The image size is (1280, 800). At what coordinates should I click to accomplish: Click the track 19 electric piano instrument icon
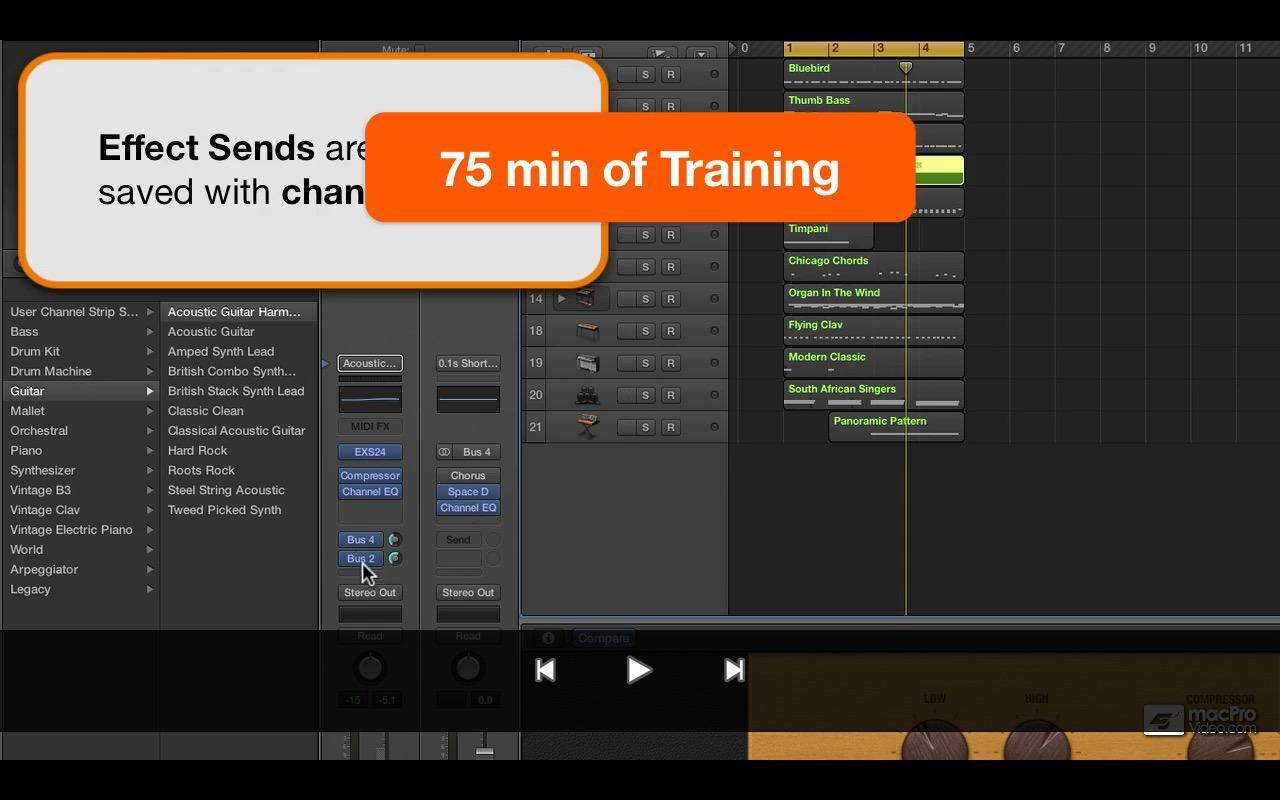point(588,363)
